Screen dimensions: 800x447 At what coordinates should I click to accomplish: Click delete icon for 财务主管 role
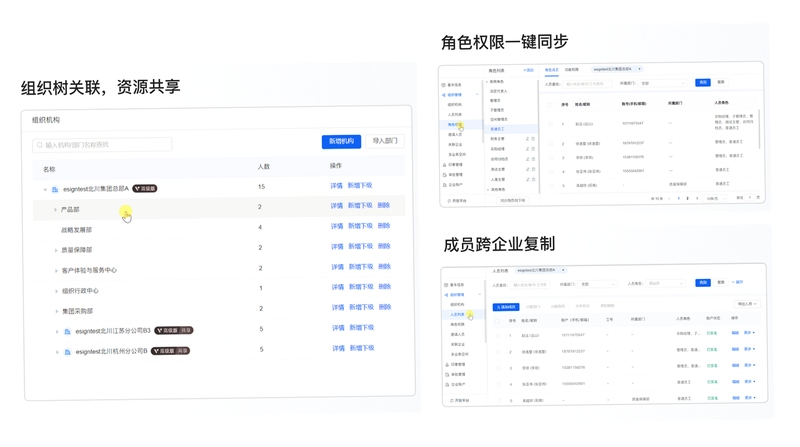pyautogui.click(x=533, y=139)
